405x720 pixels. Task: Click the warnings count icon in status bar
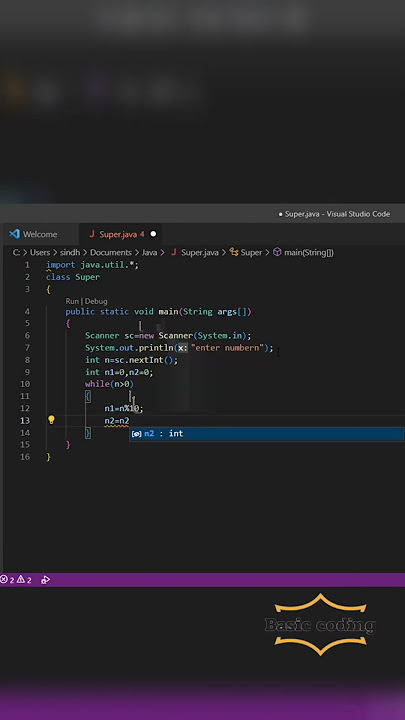pyautogui.click(x=21, y=579)
